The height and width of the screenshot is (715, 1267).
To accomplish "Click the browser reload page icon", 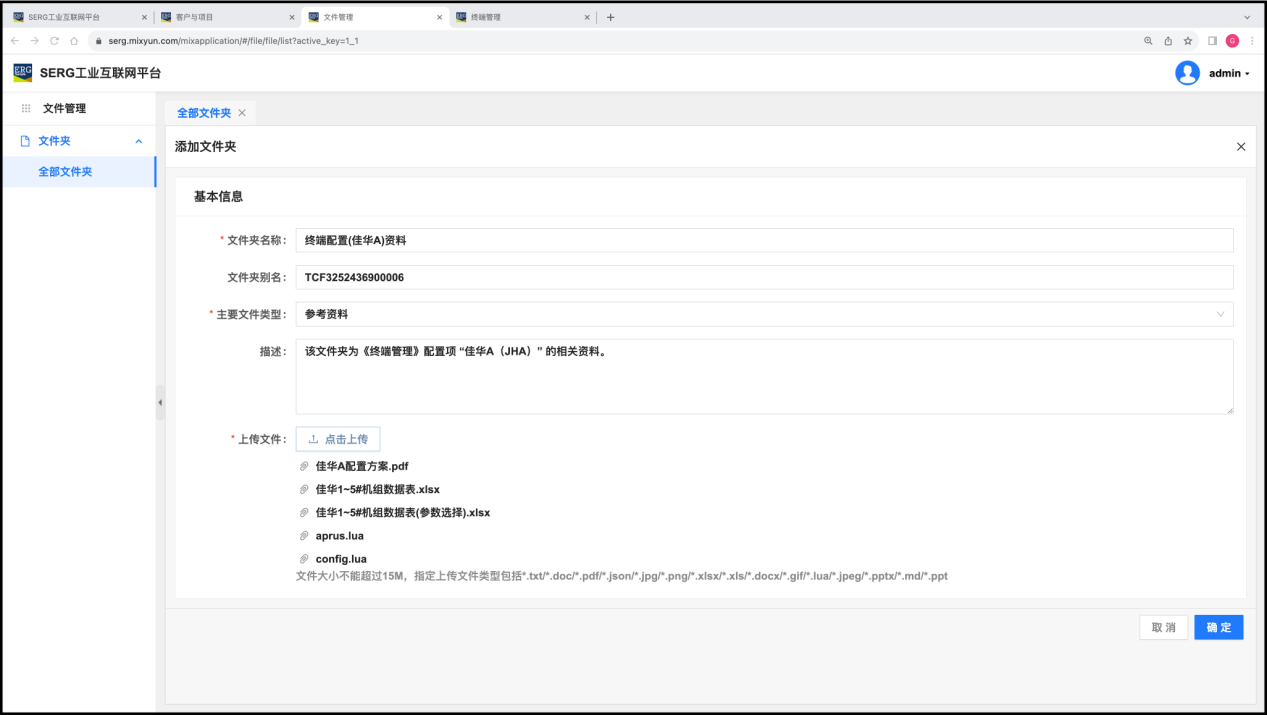I will click(54, 41).
